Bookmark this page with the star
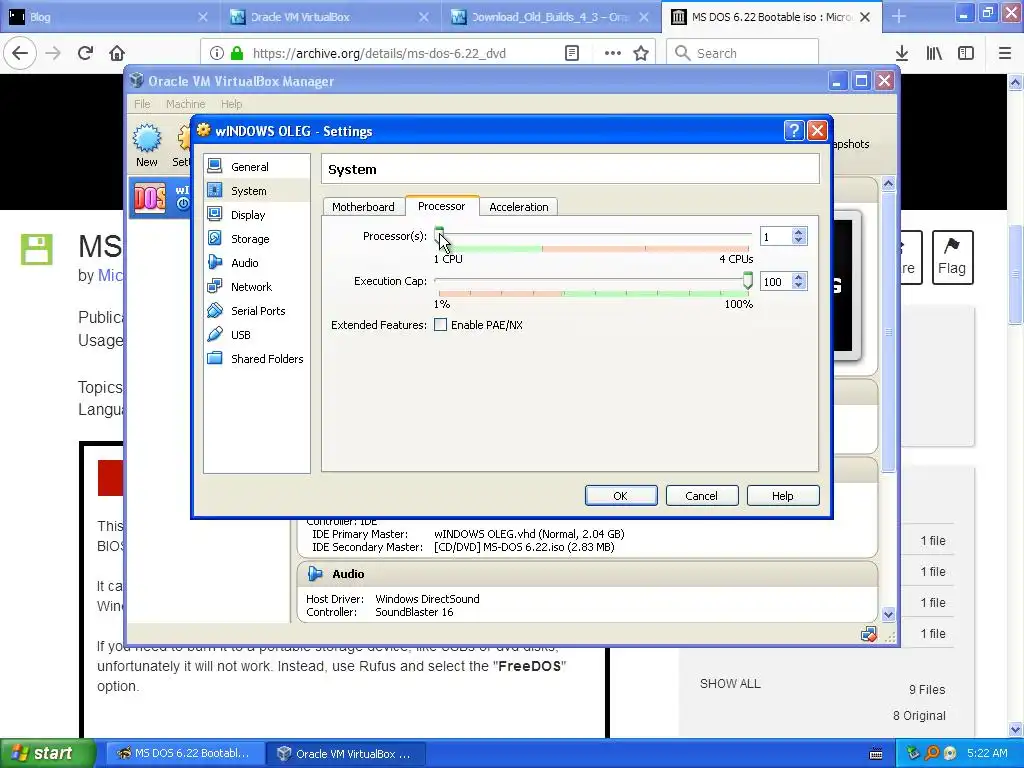The height and width of the screenshot is (768, 1024). click(x=641, y=53)
